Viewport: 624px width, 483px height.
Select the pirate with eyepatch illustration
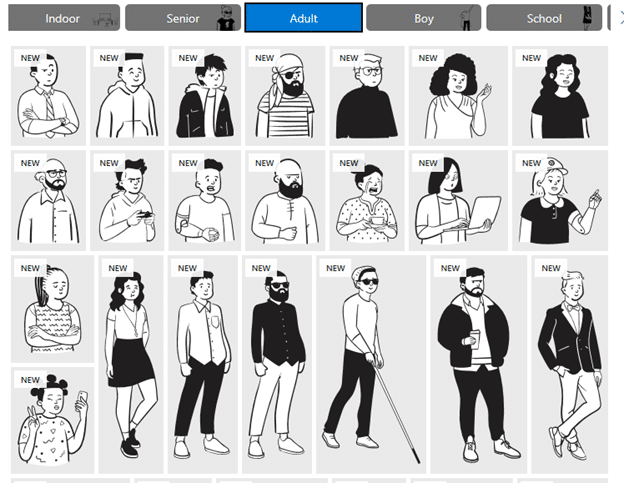click(x=285, y=96)
